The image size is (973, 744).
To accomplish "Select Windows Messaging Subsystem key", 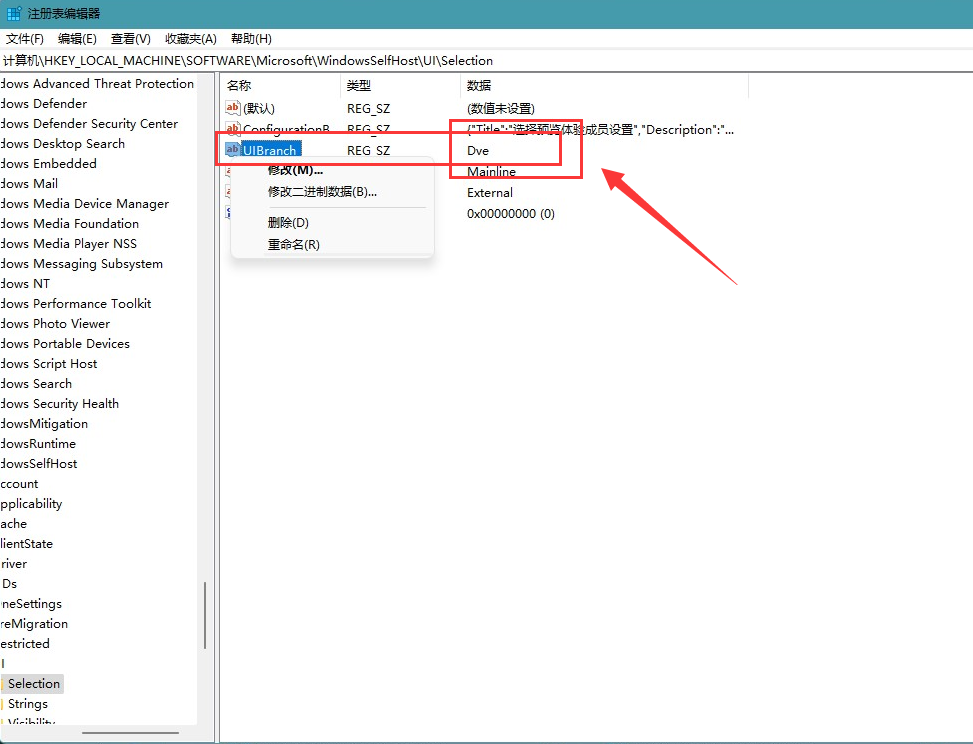I will pos(81,264).
